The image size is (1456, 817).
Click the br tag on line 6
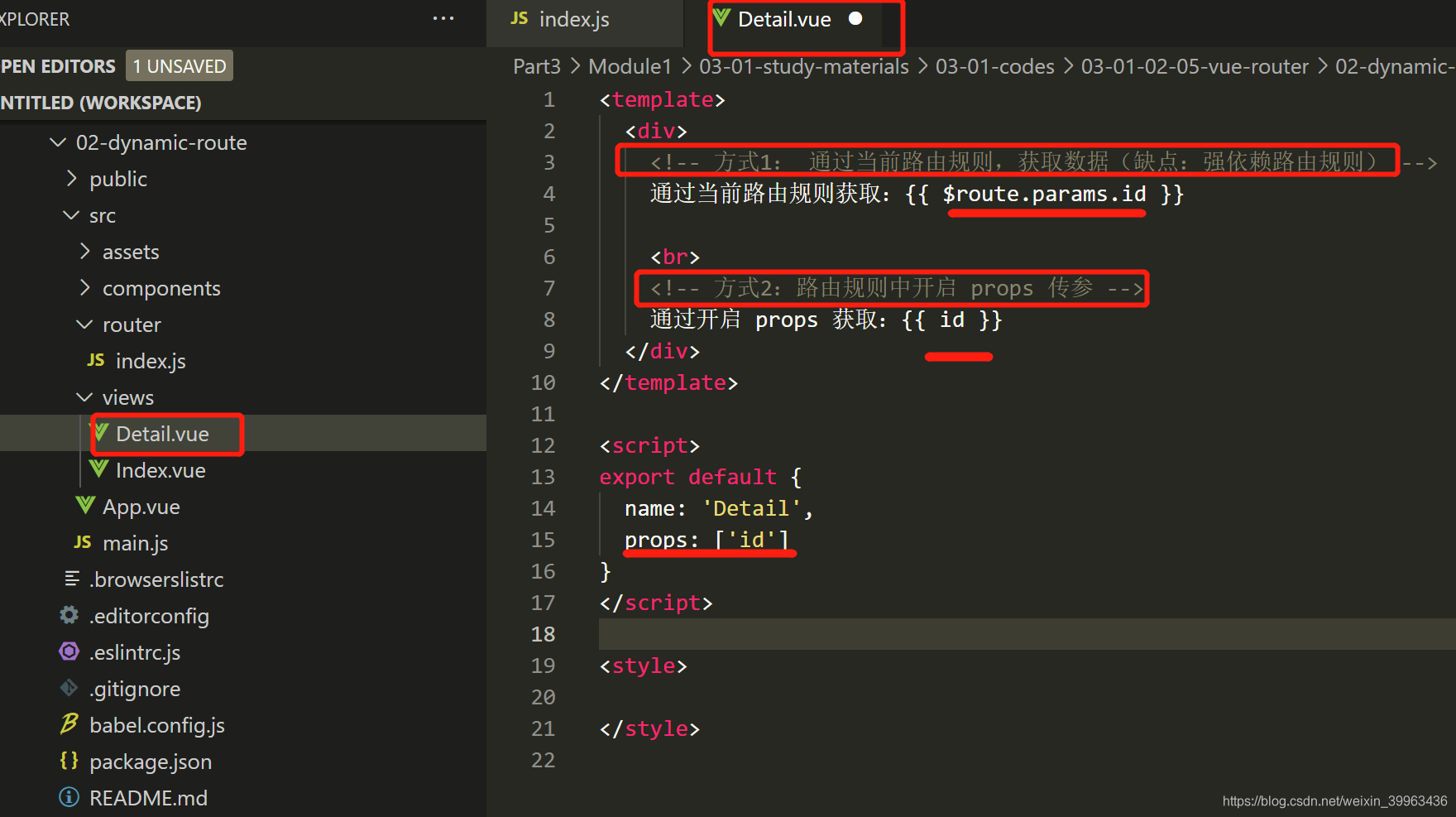click(675, 257)
